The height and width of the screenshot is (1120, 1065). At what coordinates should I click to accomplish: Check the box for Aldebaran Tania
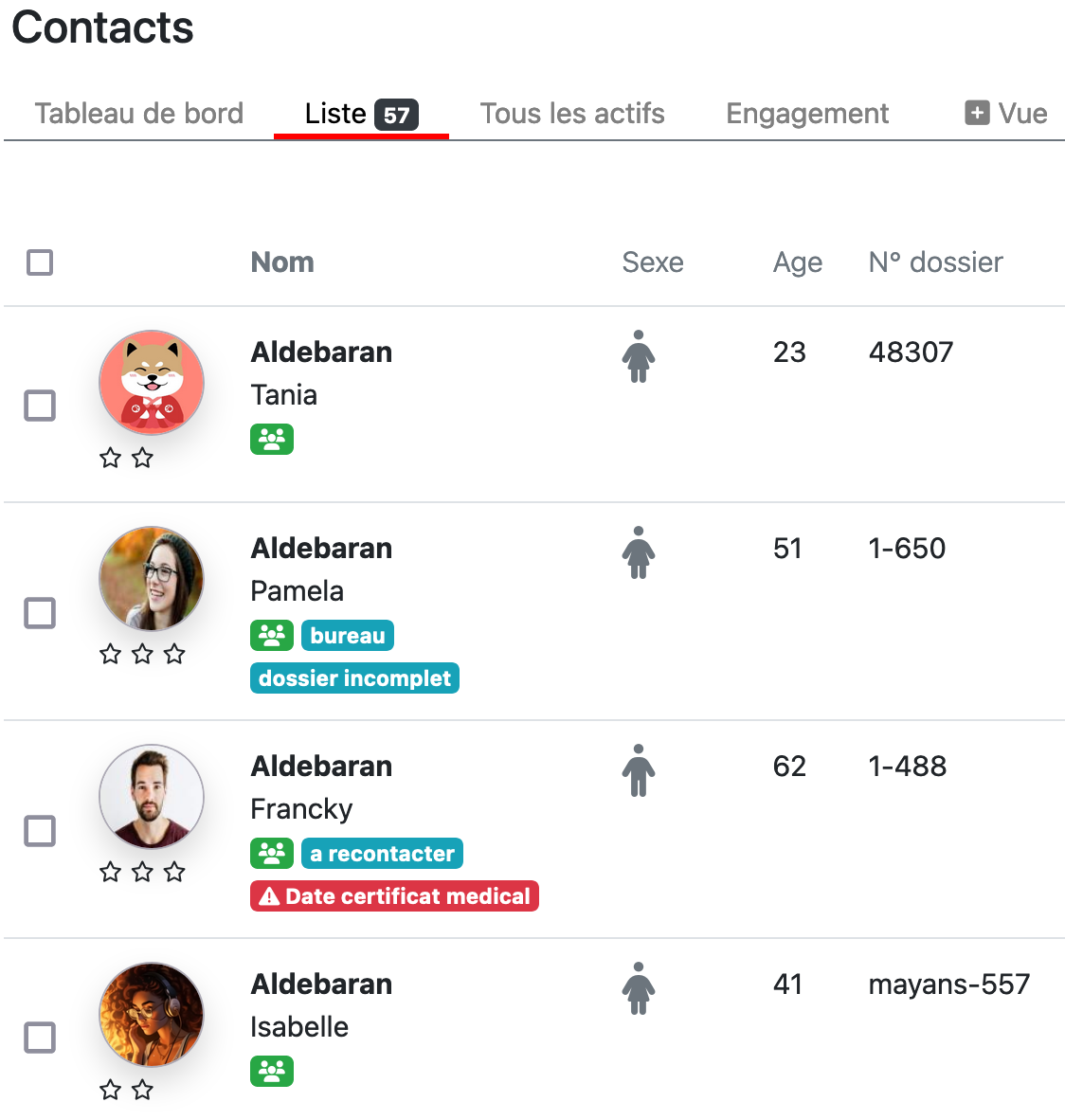(40, 406)
